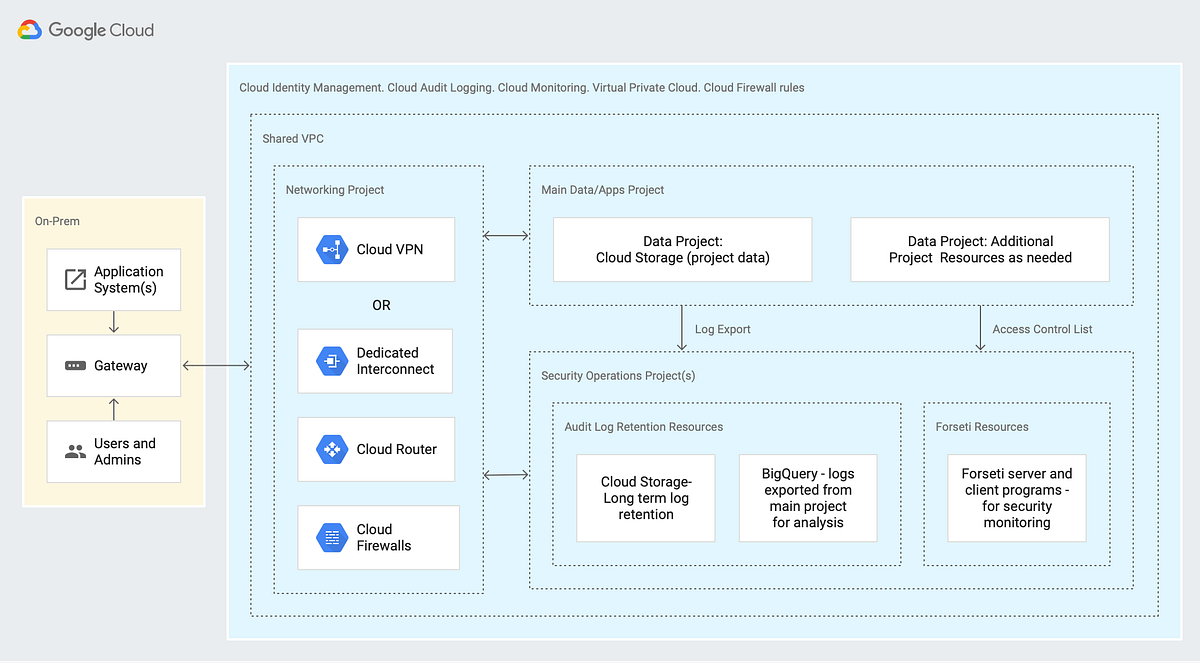Viewport: 1200px width, 663px height.
Task: Click the Audit Log Retention Resources label
Action: pyautogui.click(x=643, y=426)
